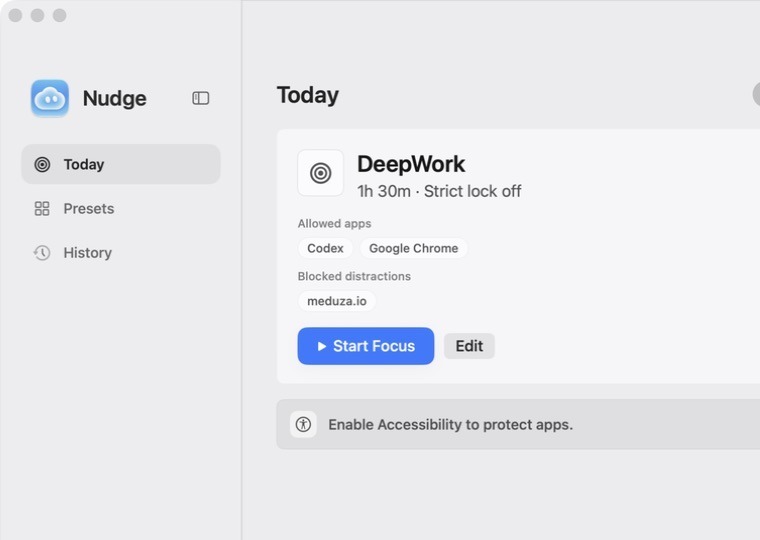
Task: Open the Today section in sidebar
Action: click(x=121, y=164)
